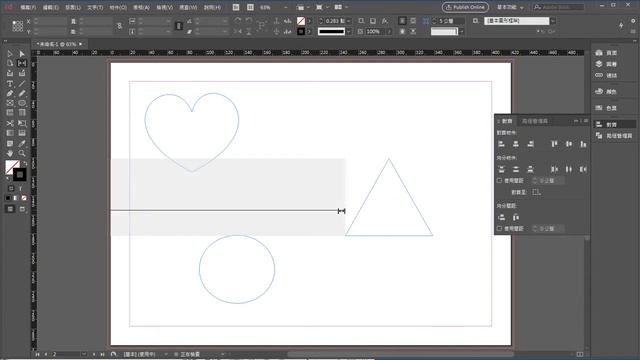Screen dimensions: 640x360
Task: Open the workspace switcher dropdown
Action: pos(510,7)
